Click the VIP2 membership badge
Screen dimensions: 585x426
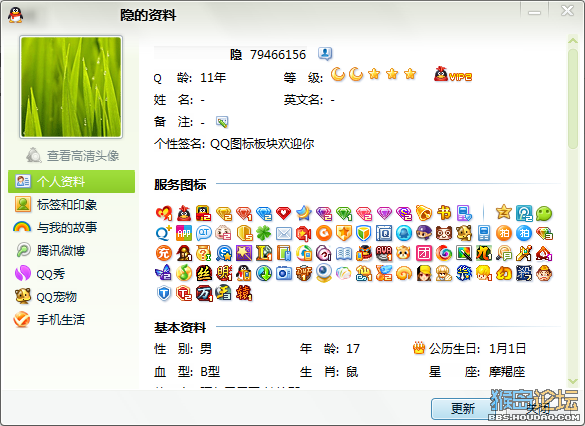[453, 75]
